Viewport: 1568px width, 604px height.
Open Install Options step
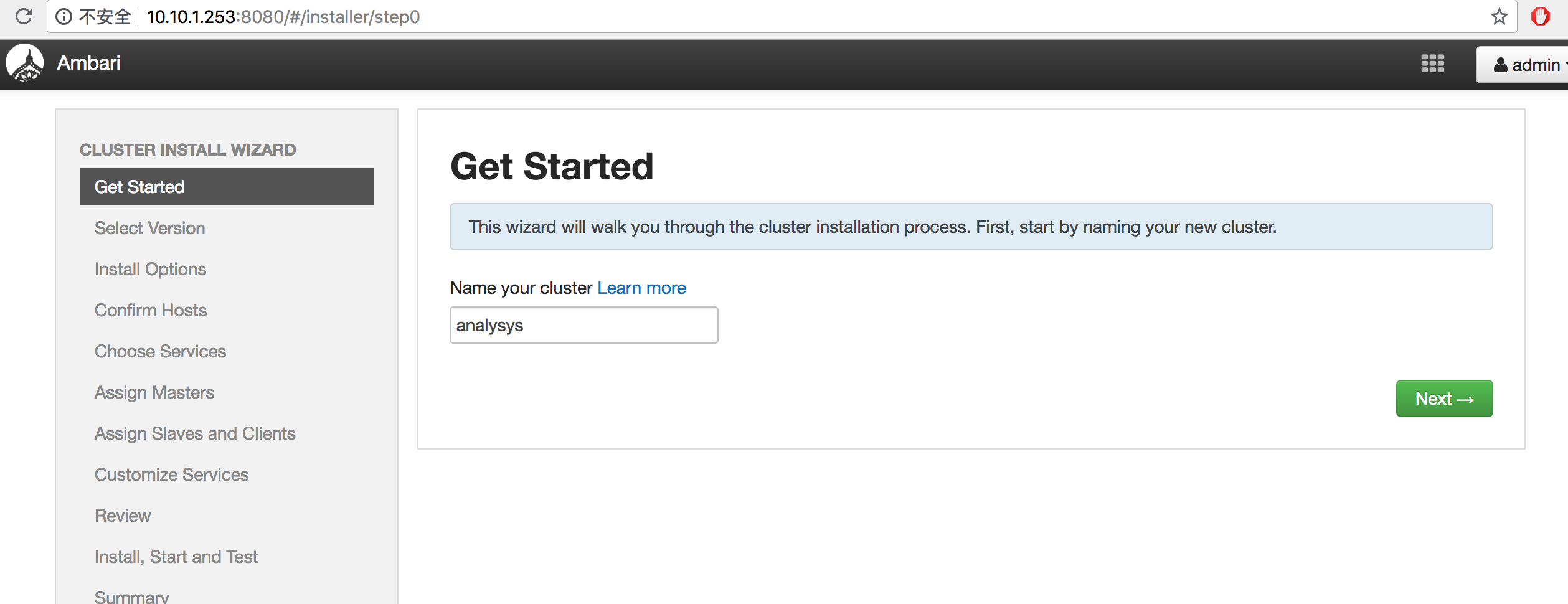click(150, 269)
